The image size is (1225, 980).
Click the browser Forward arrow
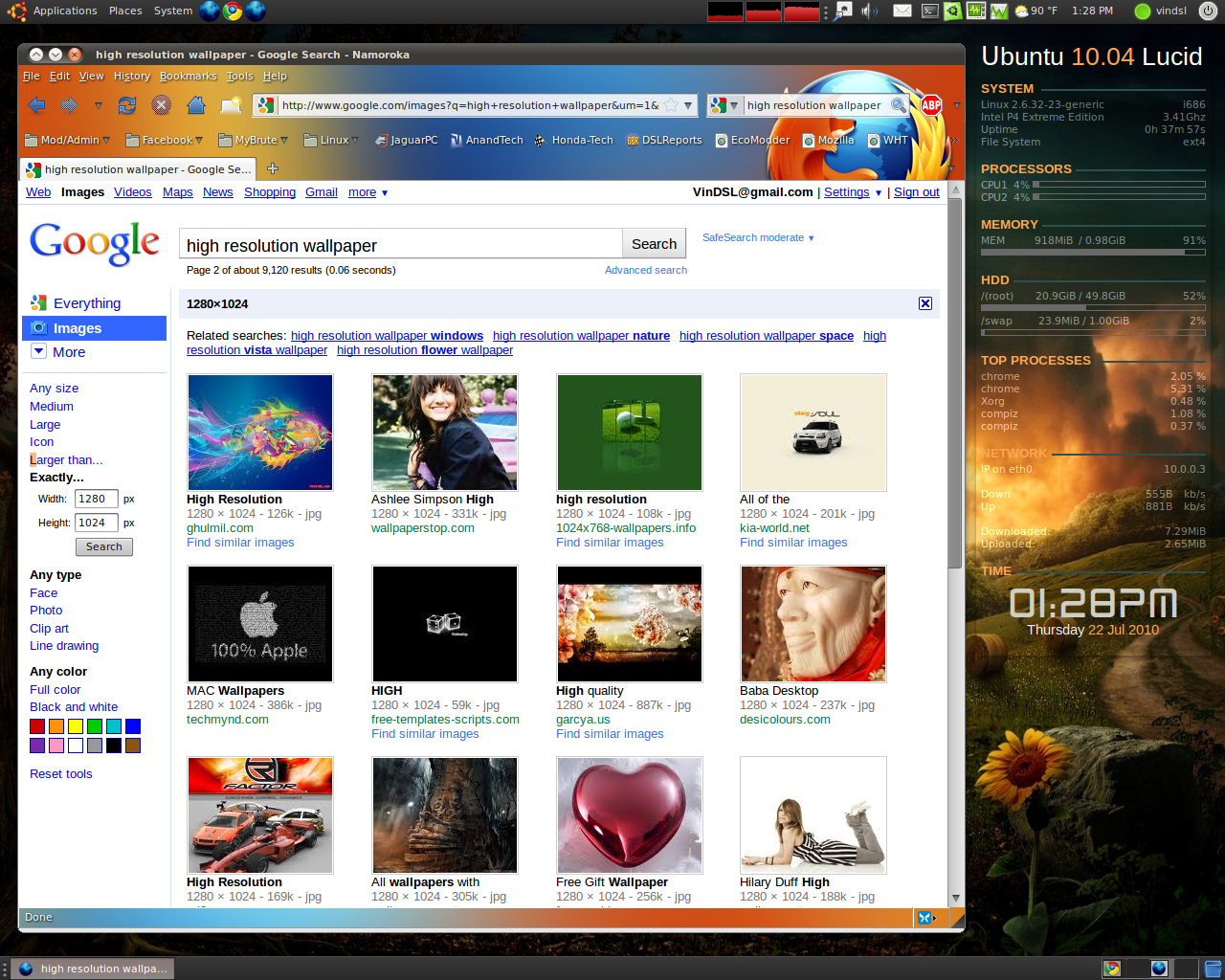pyautogui.click(x=69, y=105)
